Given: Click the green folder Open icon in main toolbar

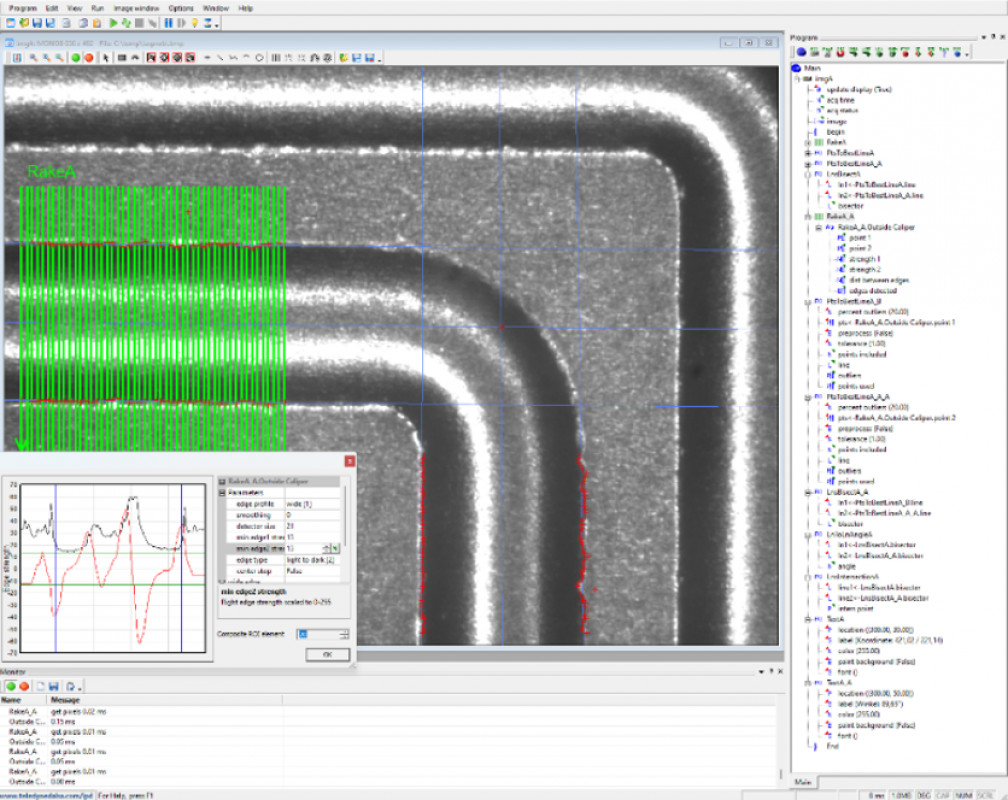Looking at the screenshot, I should click(x=24, y=23).
